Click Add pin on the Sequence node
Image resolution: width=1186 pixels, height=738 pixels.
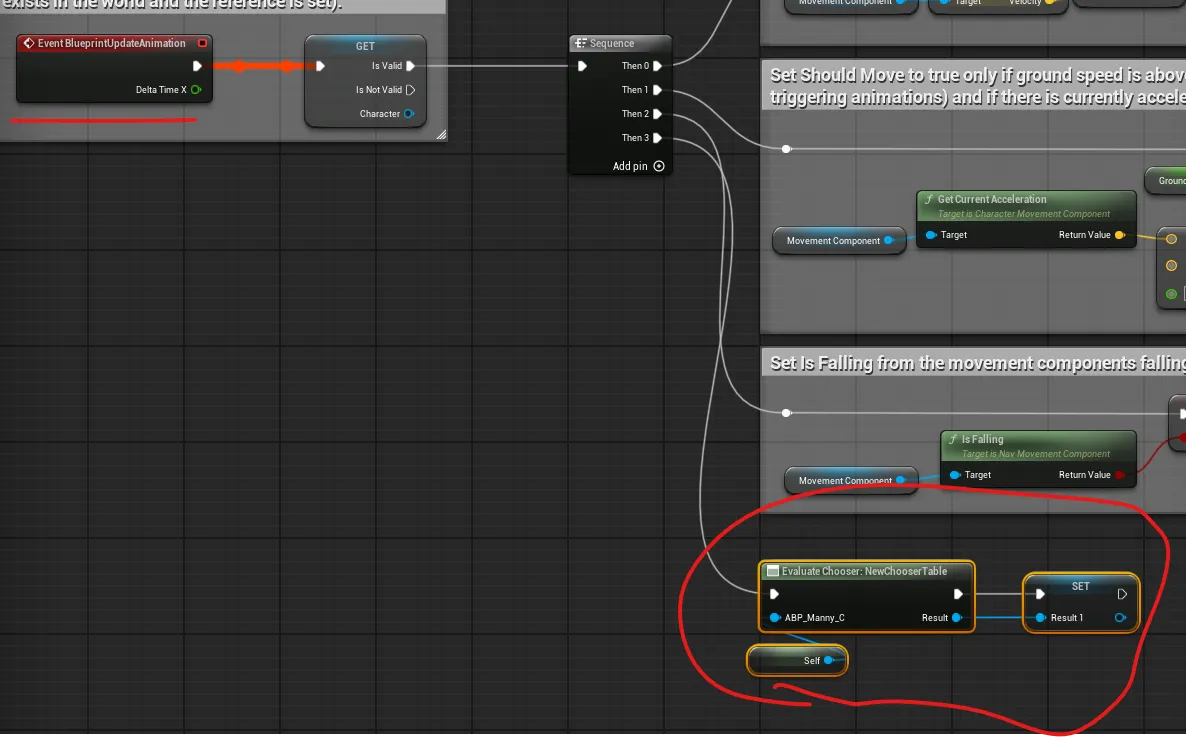(x=638, y=166)
